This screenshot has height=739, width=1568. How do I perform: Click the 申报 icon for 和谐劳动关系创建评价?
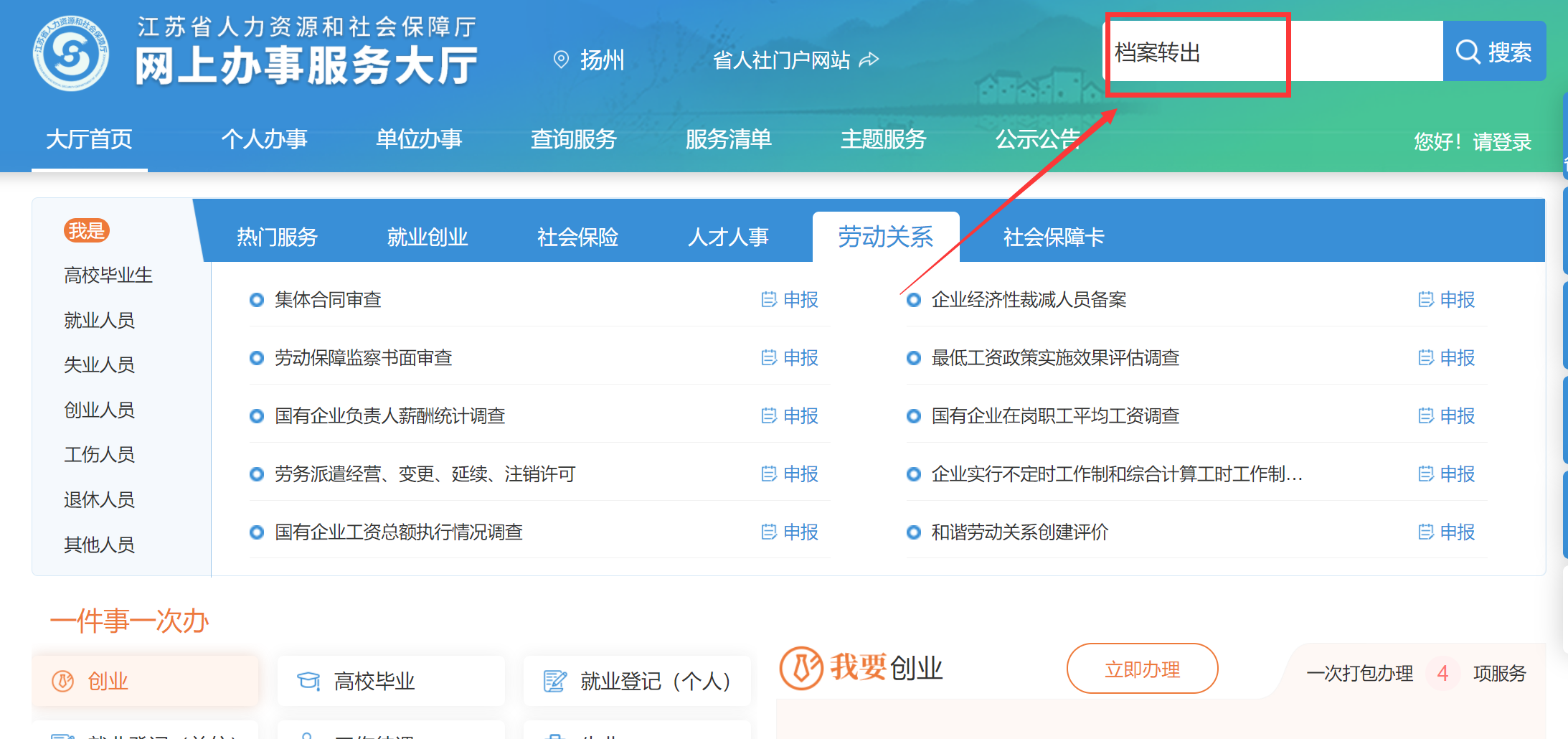coord(1426,532)
